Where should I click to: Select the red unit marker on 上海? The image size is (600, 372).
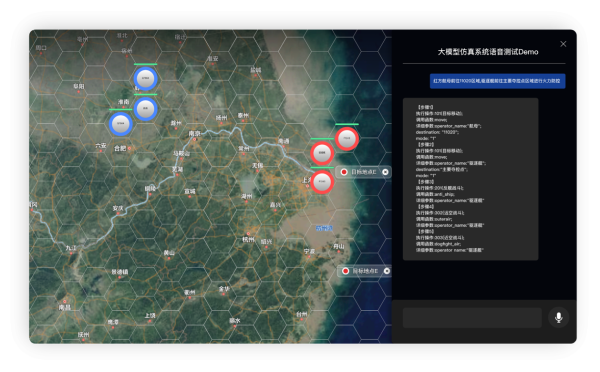[322, 182]
